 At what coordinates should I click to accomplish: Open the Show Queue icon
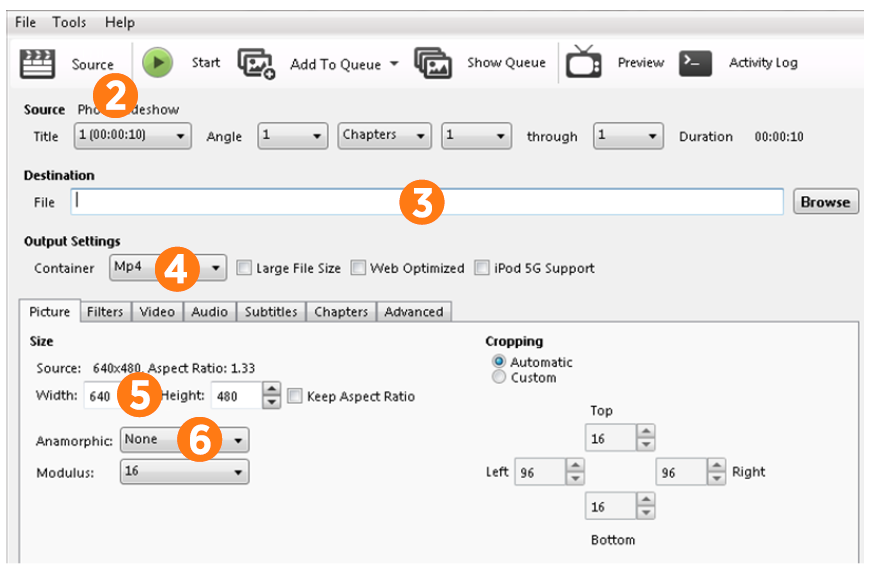pos(433,63)
